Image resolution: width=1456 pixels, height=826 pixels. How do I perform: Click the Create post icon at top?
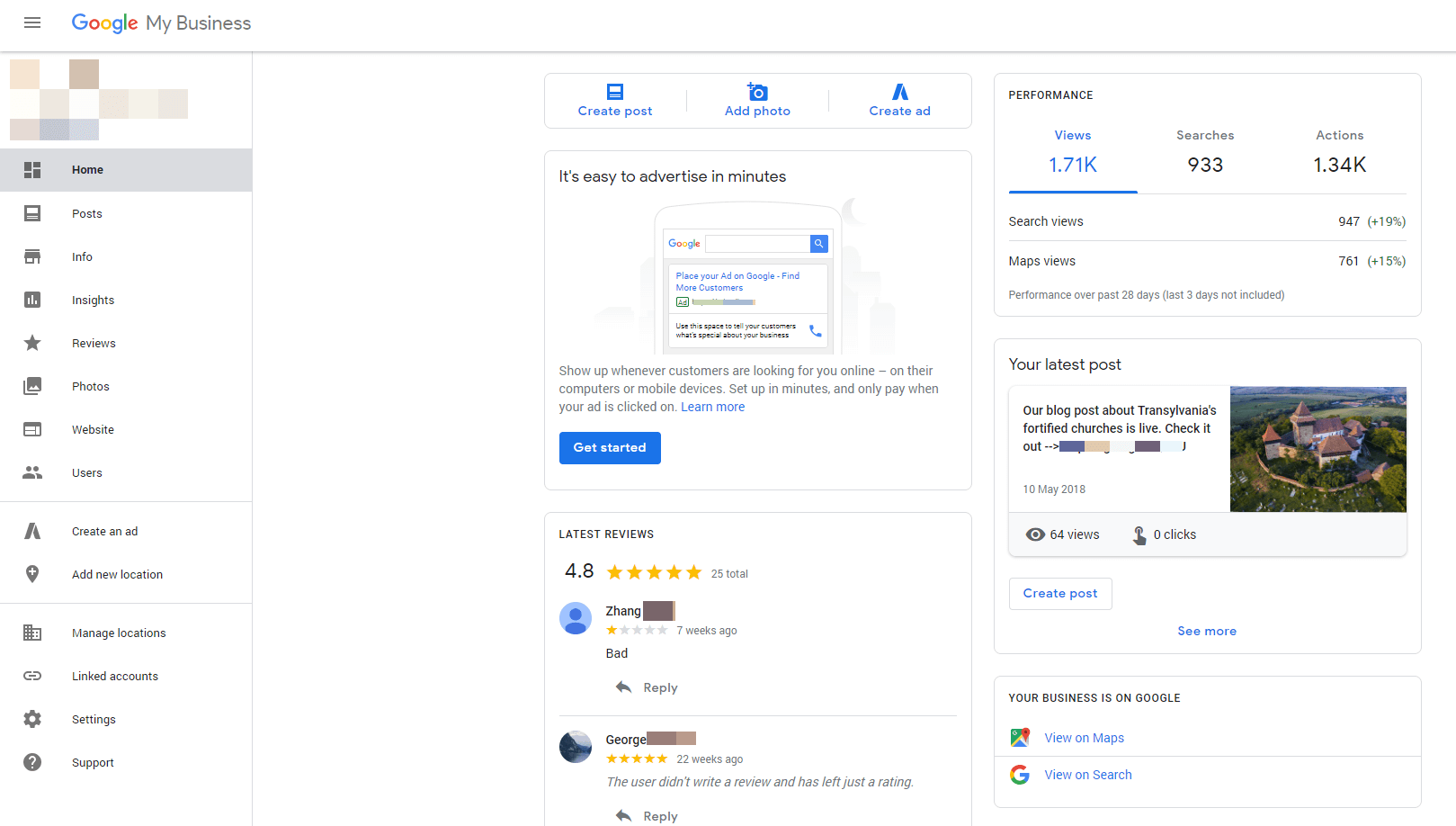614,91
